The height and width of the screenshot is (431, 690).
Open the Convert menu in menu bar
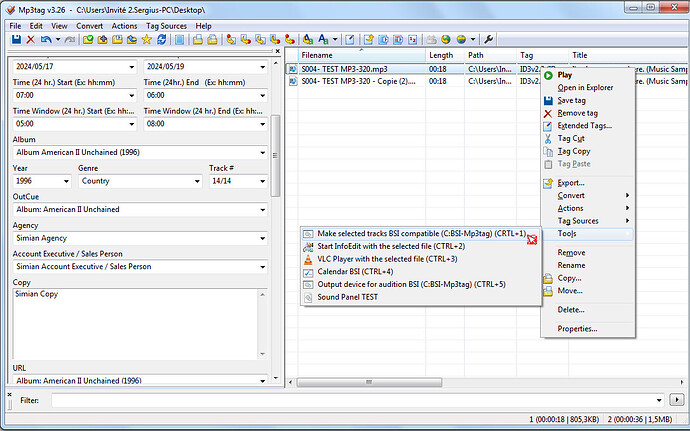pyautogui.click(x=89, y=26)
